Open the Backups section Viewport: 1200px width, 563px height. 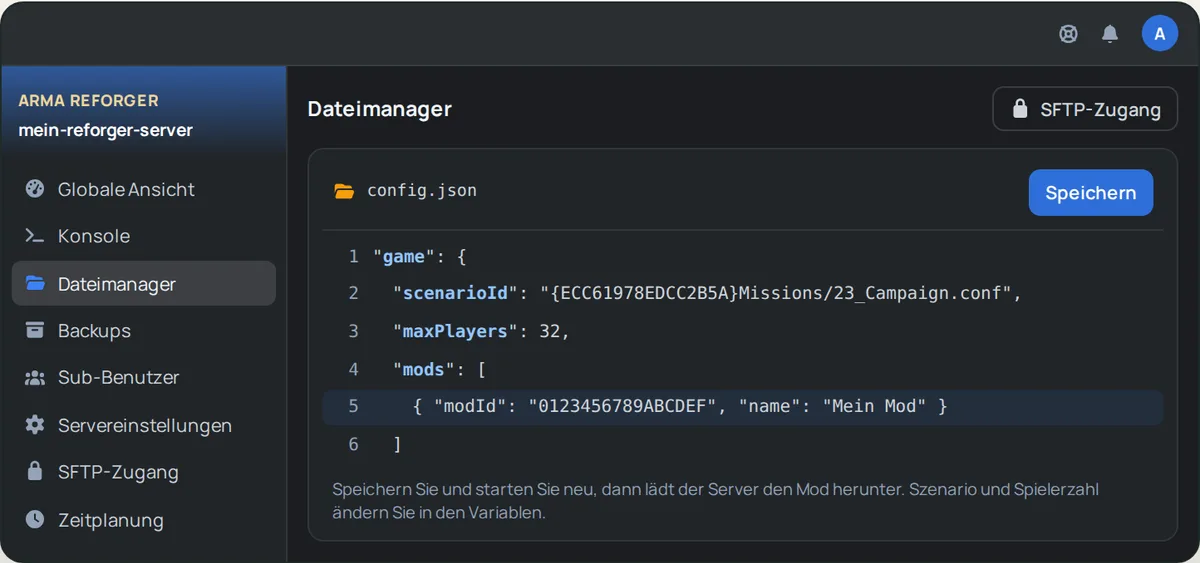click(143, 331)
